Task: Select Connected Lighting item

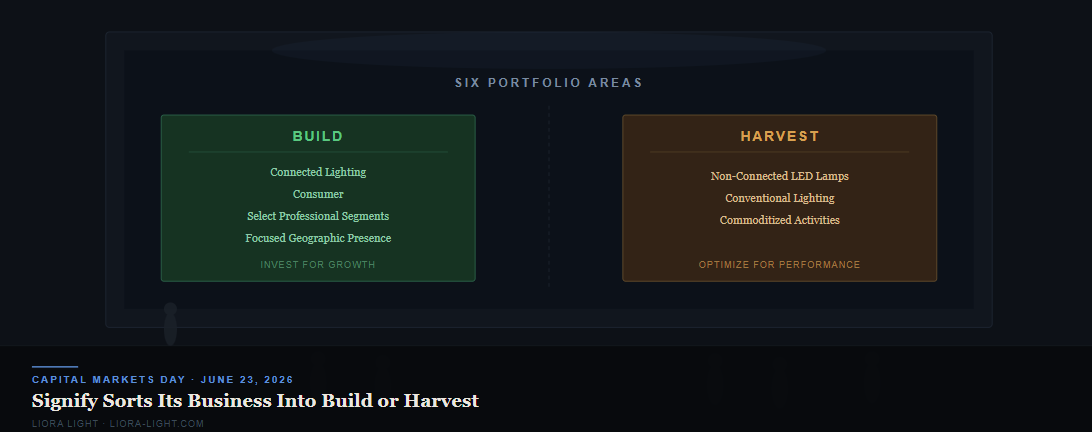Action: [318, 172]
